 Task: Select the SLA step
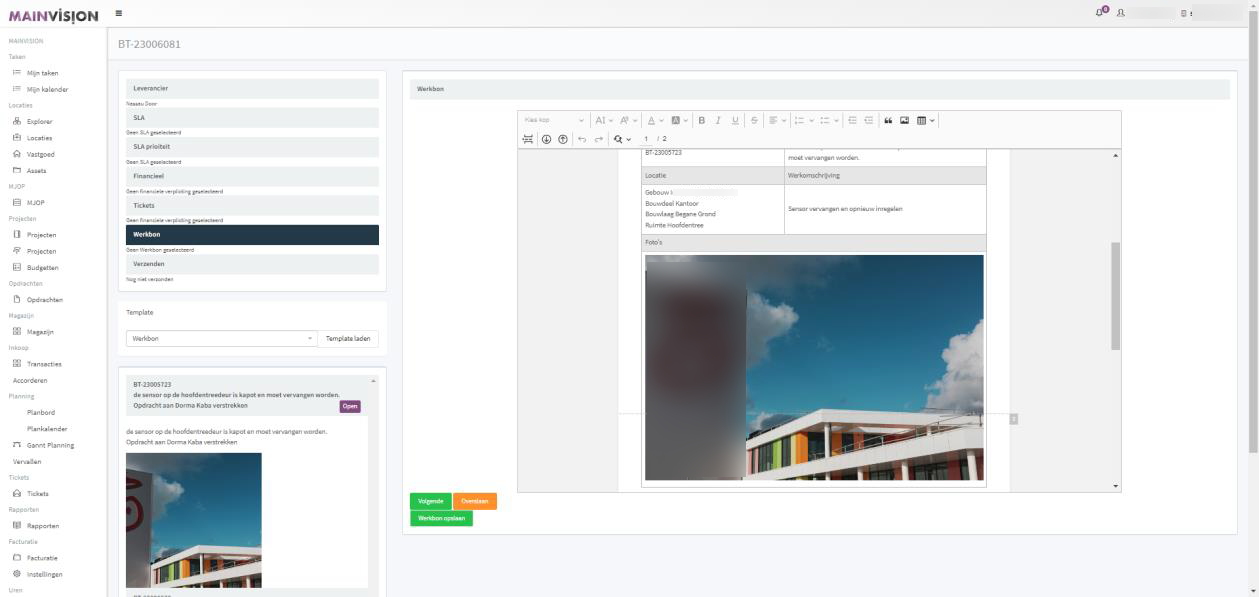tap(252, 117)
